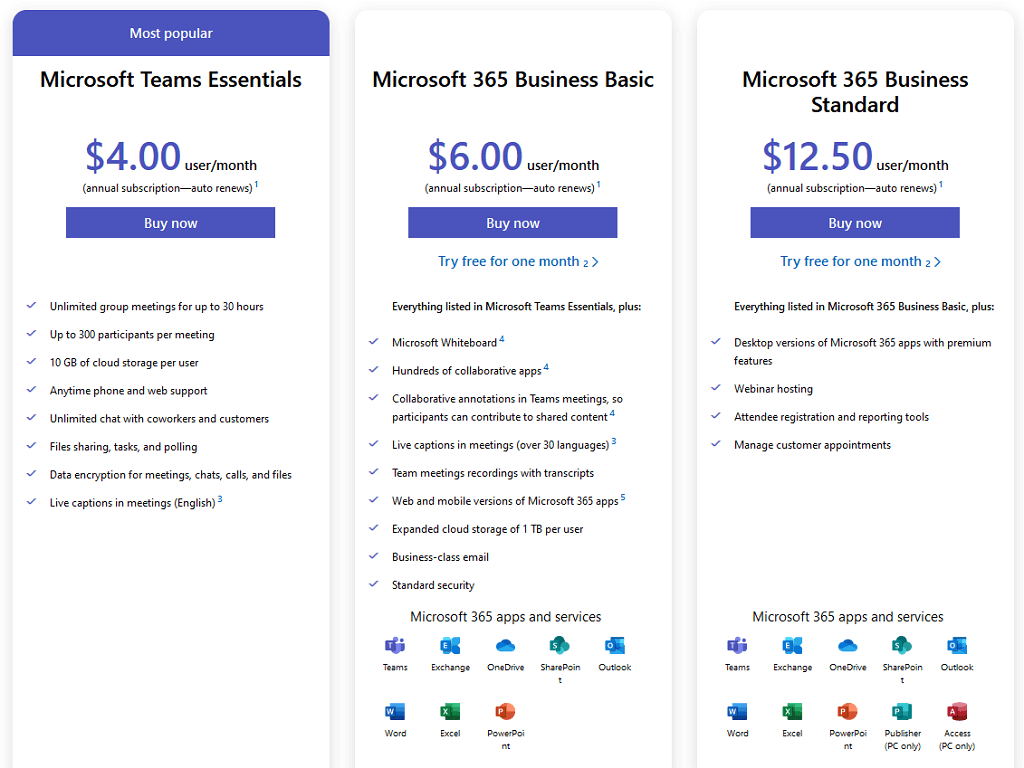Select the SharePoint icon under Business Standard
Image resolution: width=1024 pixels, height=768 pixels.
tap(902, 646)
